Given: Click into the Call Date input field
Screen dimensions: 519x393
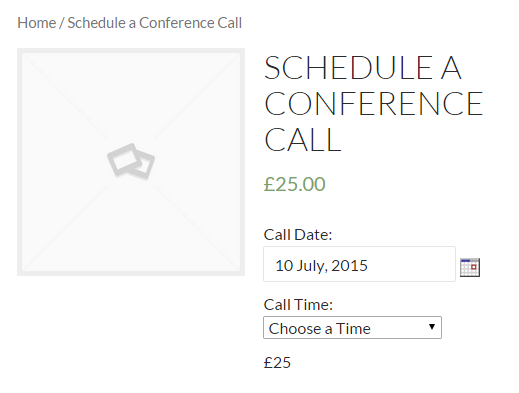Looking at the screenshot, I should coord(359,264).
